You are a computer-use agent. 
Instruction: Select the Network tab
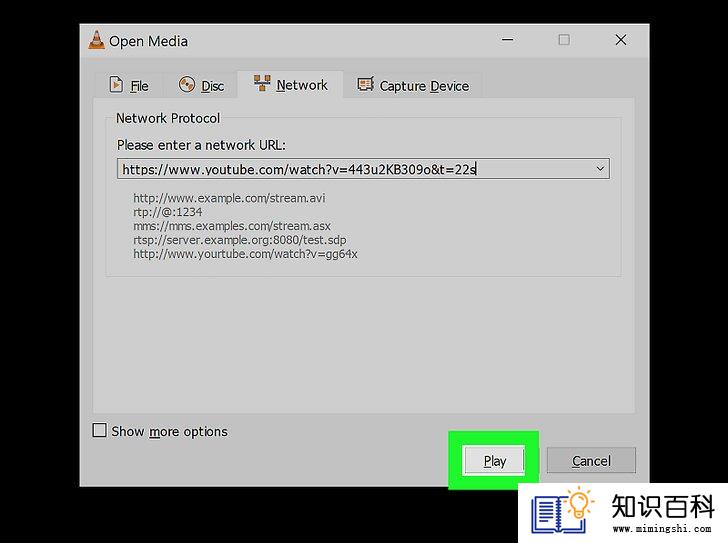[290, 84]
